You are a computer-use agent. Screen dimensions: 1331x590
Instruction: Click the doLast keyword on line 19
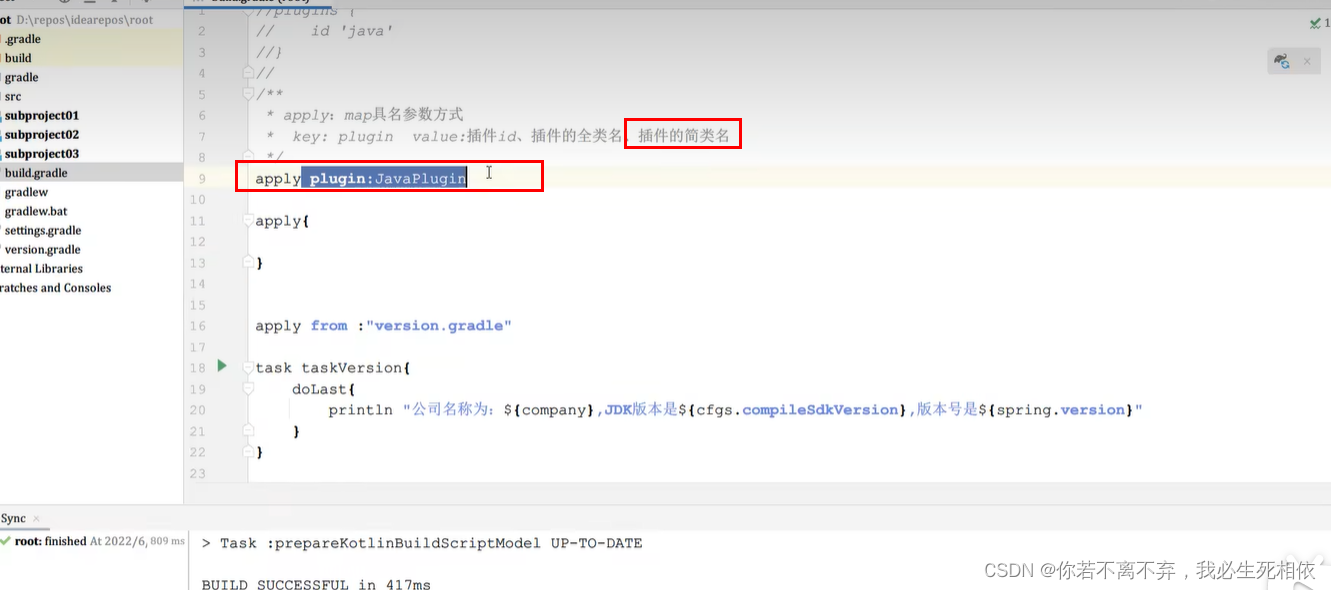point(320,389)
